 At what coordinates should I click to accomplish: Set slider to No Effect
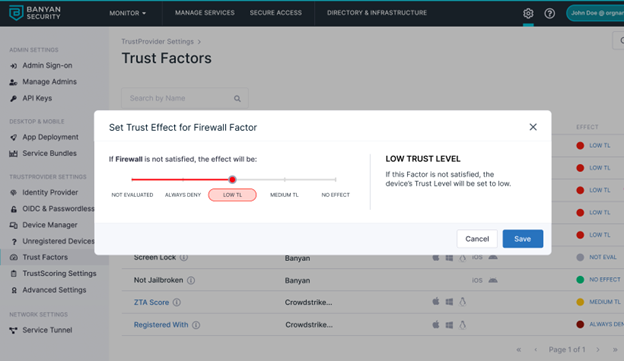[x=335, y=195]
